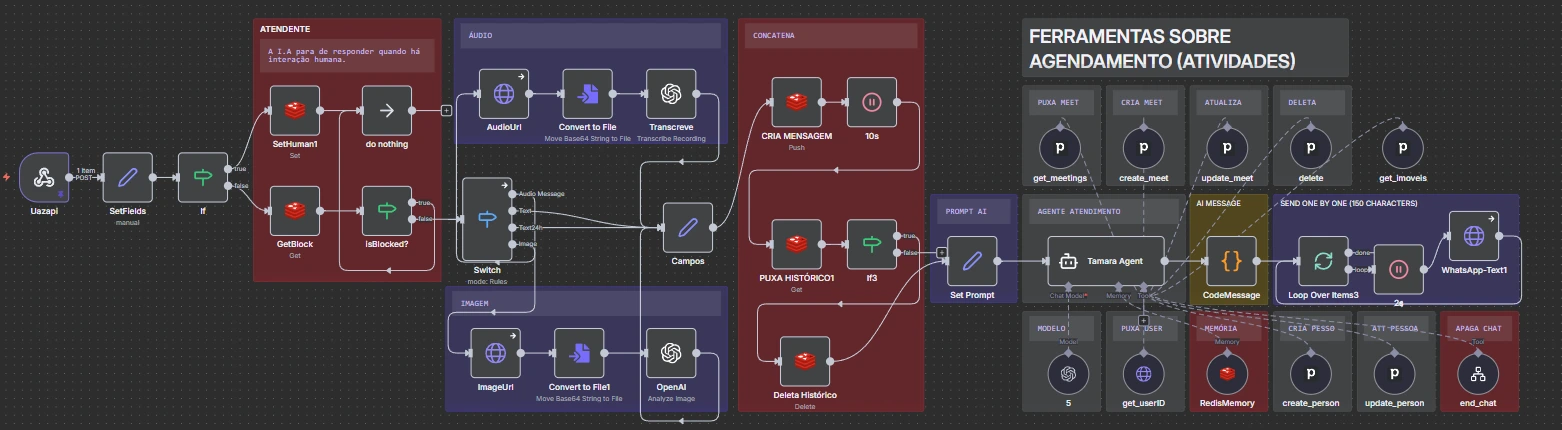Image resolution: width=1562 pixels, height=430 pixels.
Task: Open the SetFields pencil node
Action: click(x=128, y=177)
